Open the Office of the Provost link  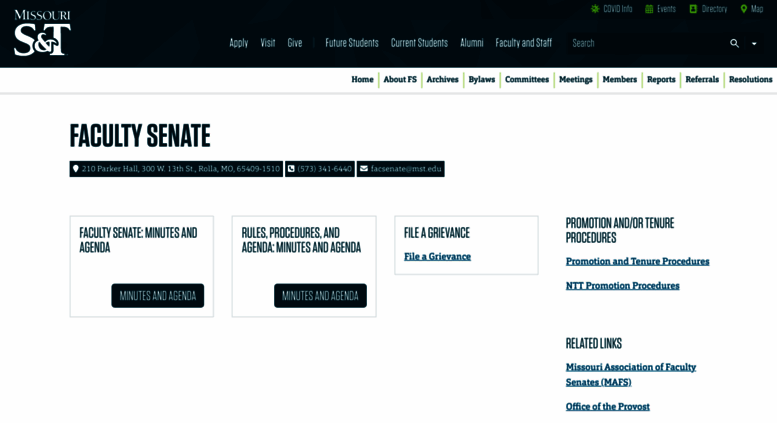point(608,407)
